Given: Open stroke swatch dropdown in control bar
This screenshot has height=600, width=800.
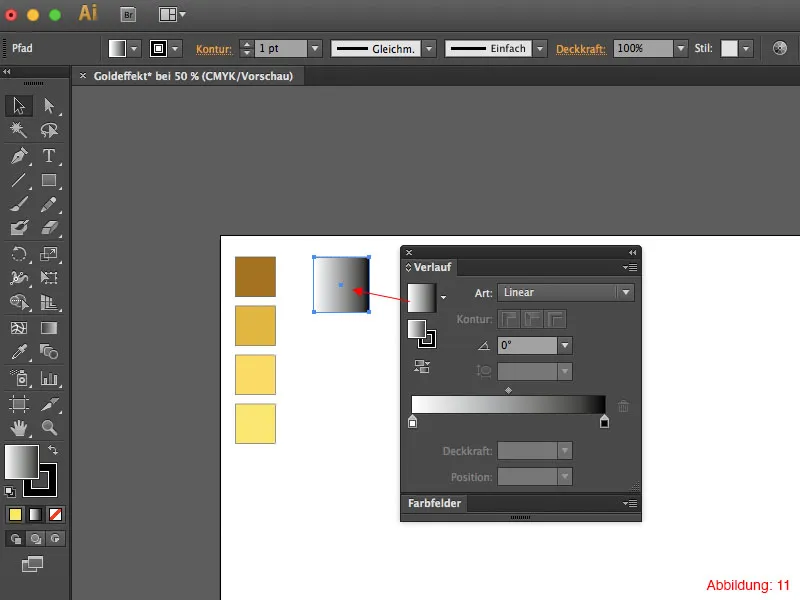Looking at the screenshot, I should click(175, 49).
